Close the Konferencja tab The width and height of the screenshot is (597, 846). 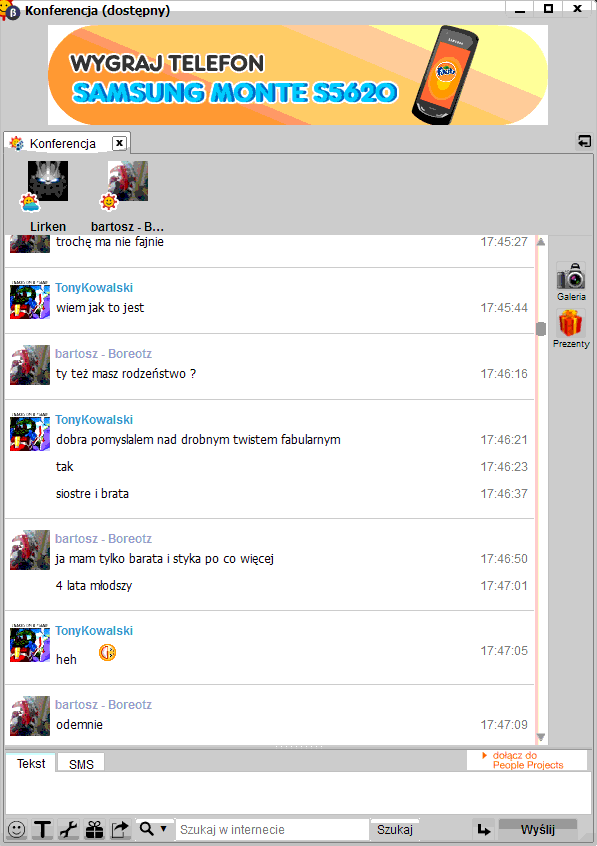119,143
